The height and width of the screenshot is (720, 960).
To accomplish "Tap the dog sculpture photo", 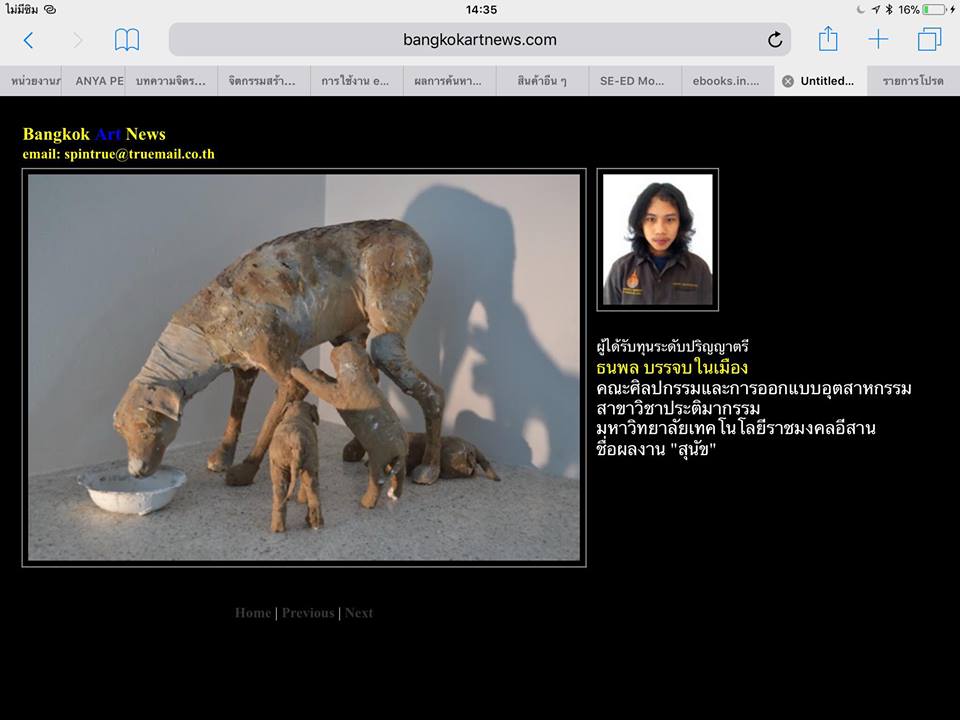I will [304, 367].
